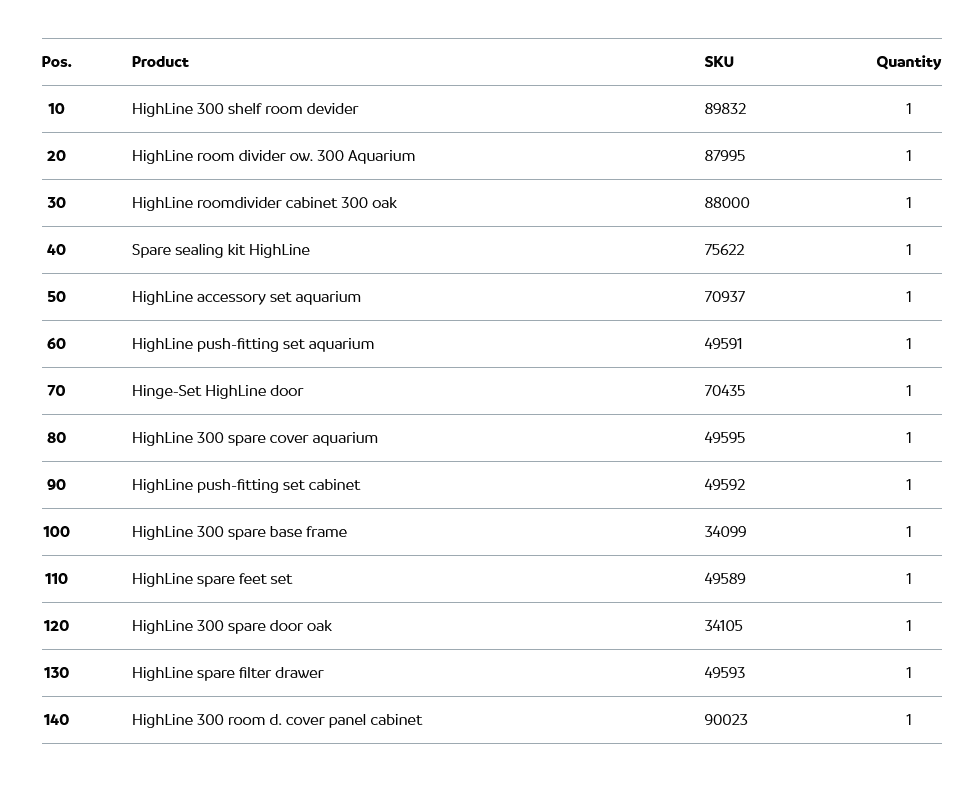Image resolution: width=967 pixels, height=791 pixels.
Task: Click position number 140
Action: (56, 720)
